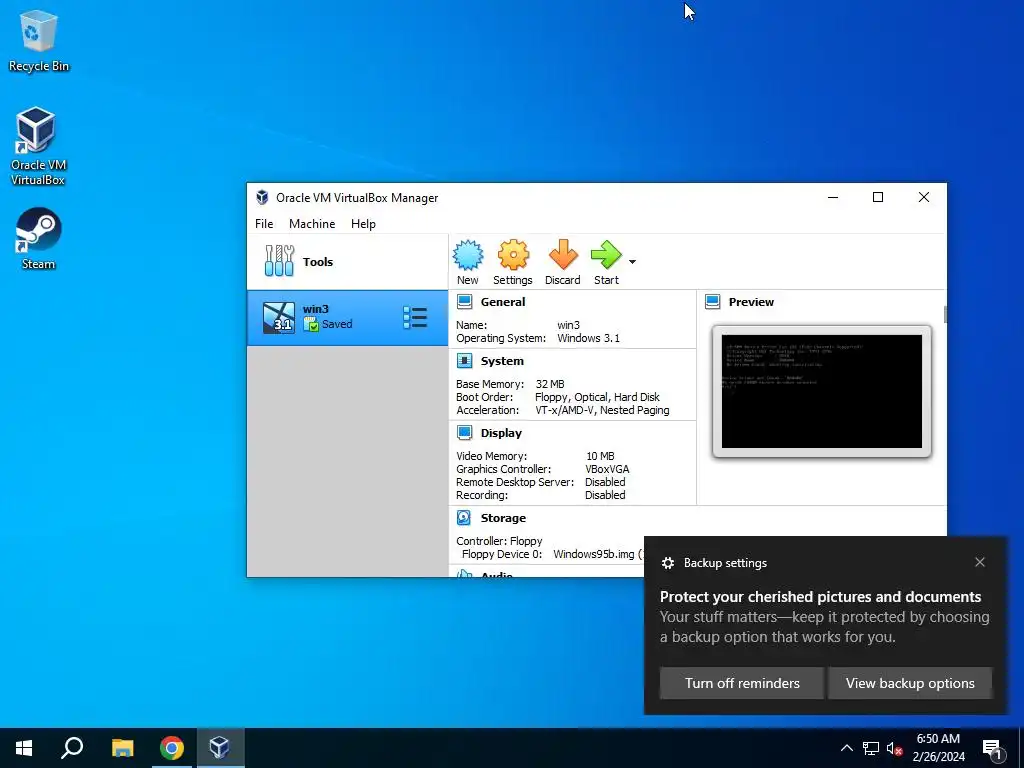Discard the saved state with the Discard icon
The height and width of the screenshot is (768, 1024).
click(562, 262)
